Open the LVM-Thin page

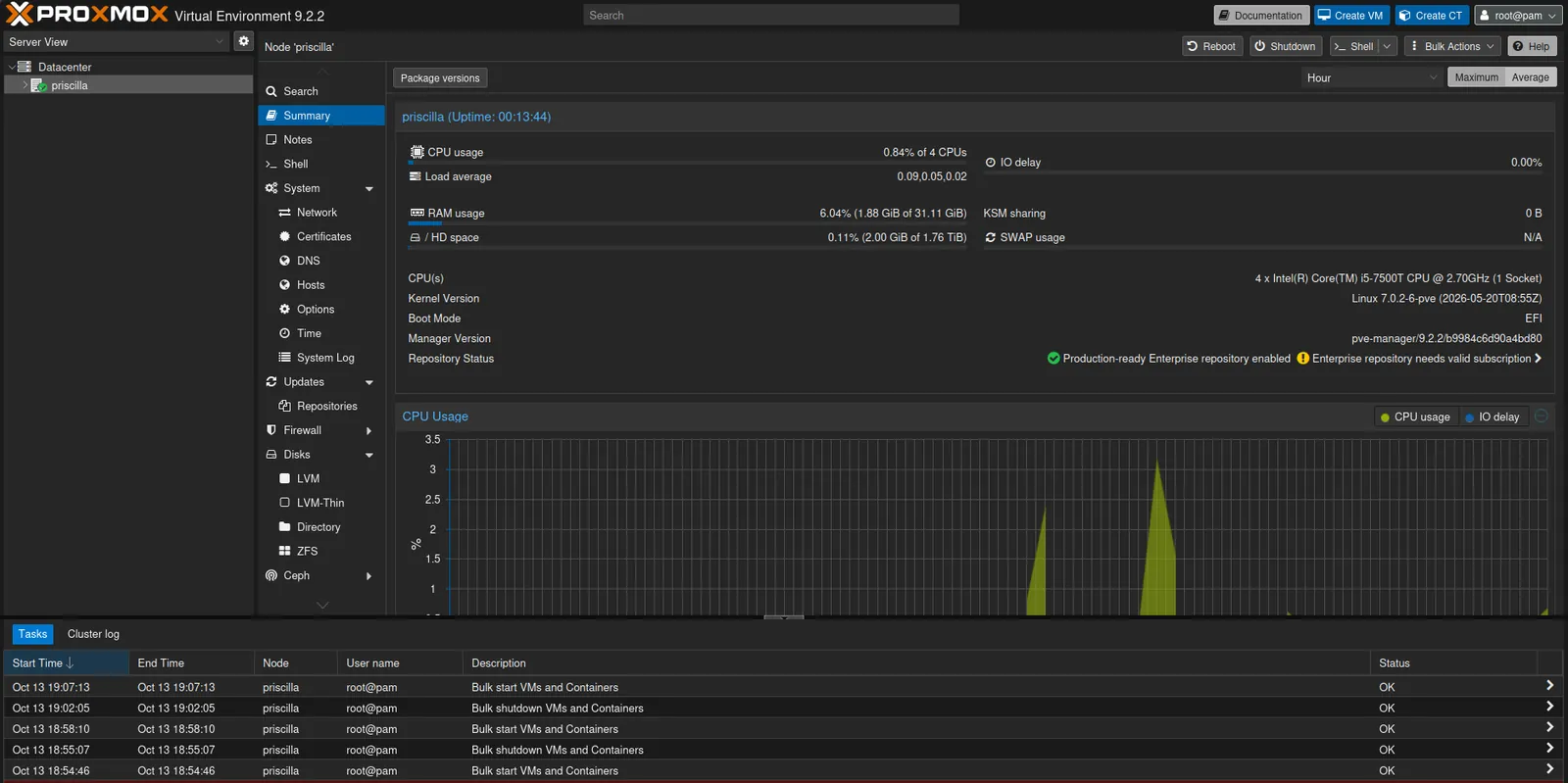320,503
